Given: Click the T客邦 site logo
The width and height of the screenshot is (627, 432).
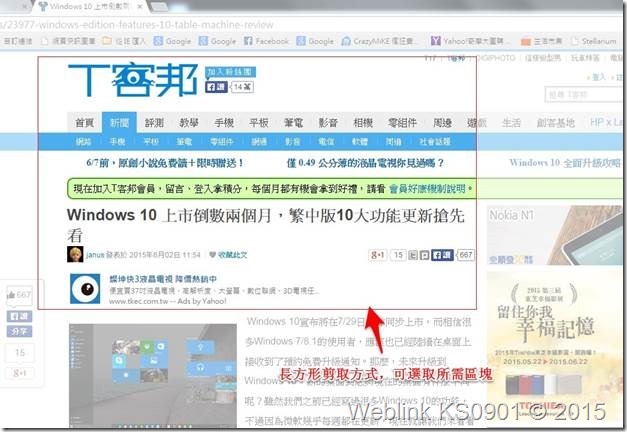Looking at the screenshot, I should click(131, 80).
